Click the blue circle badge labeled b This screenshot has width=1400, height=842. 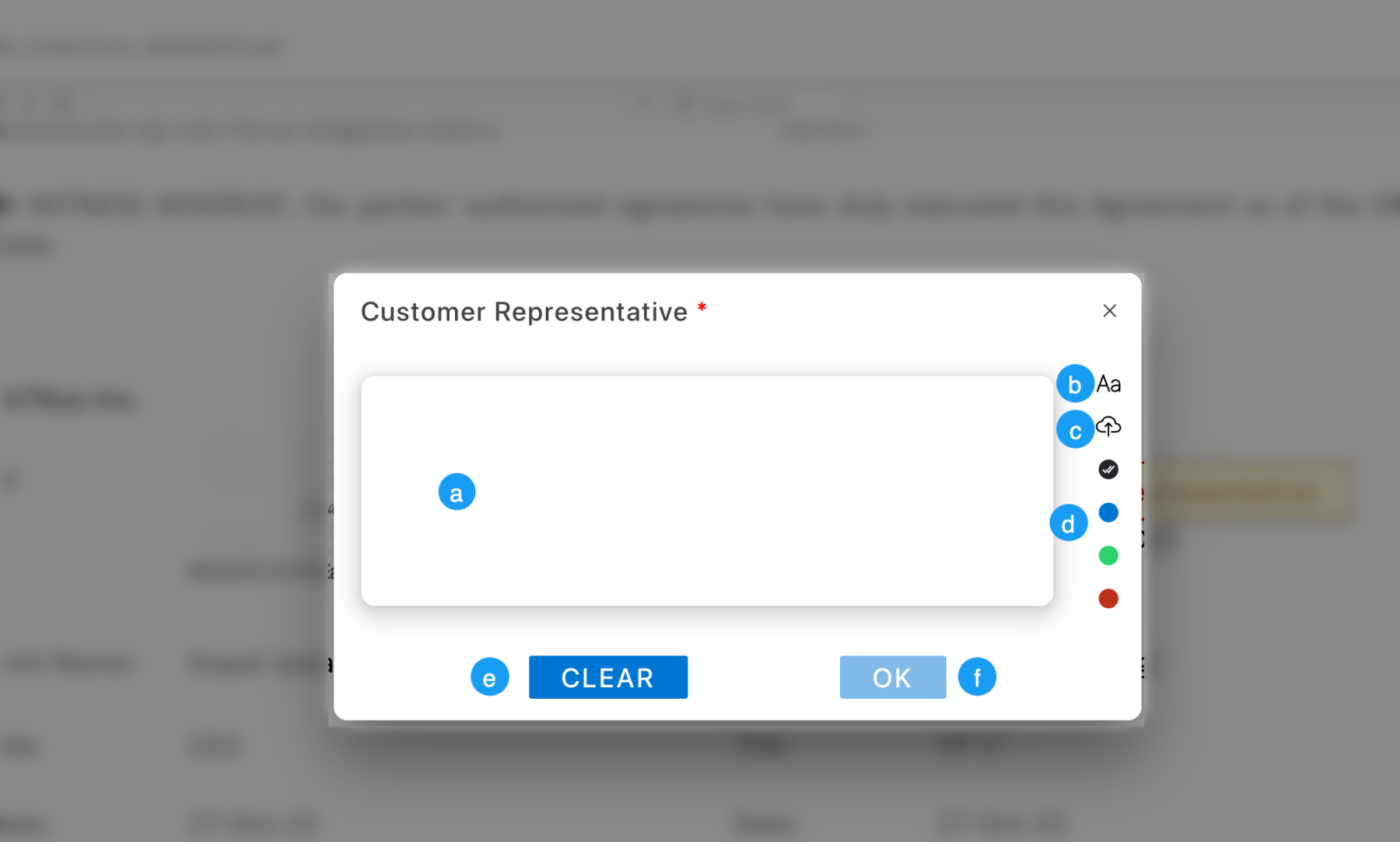coord(1075,384)
